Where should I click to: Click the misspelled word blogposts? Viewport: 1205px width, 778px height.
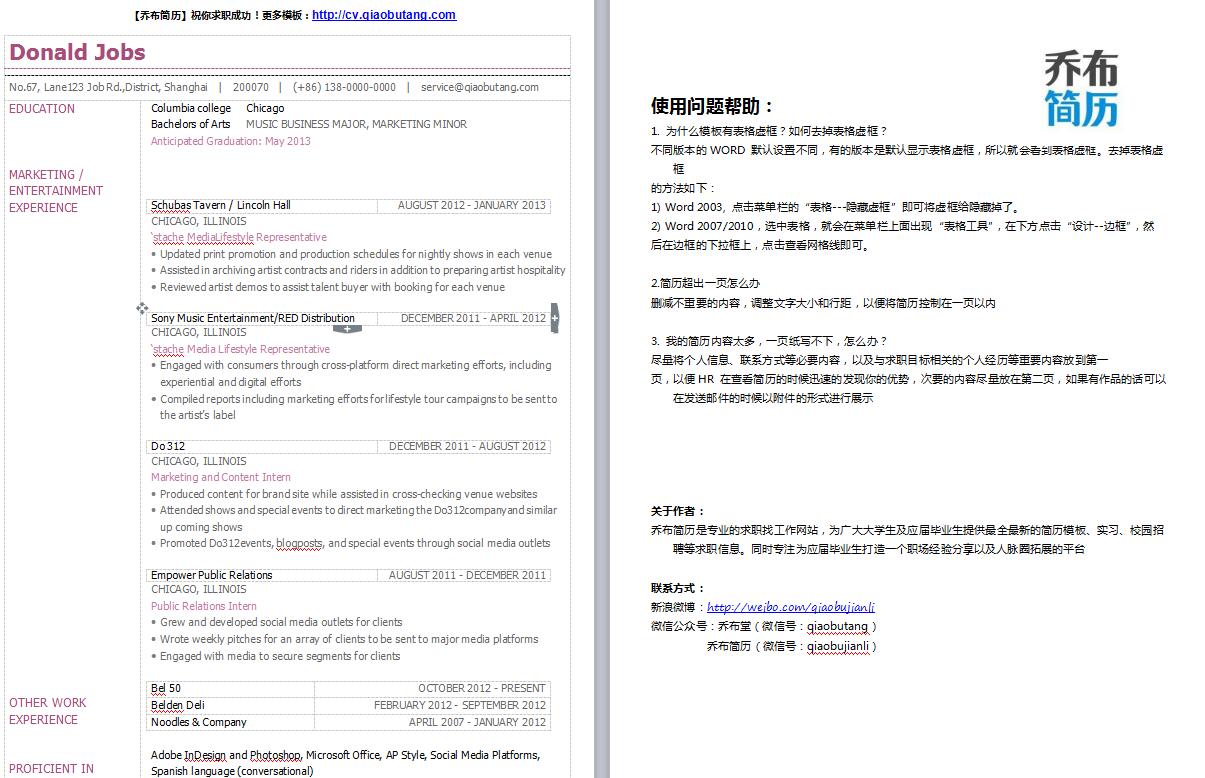(300, 543)
